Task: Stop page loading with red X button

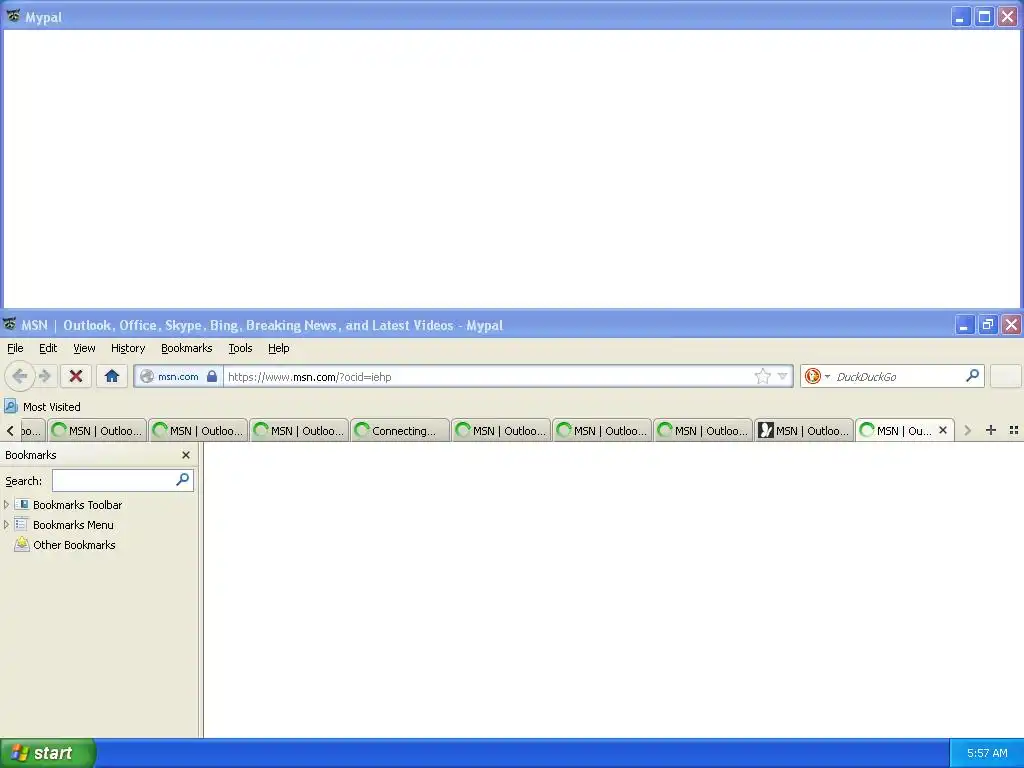Action: click(x=76, y=376)
